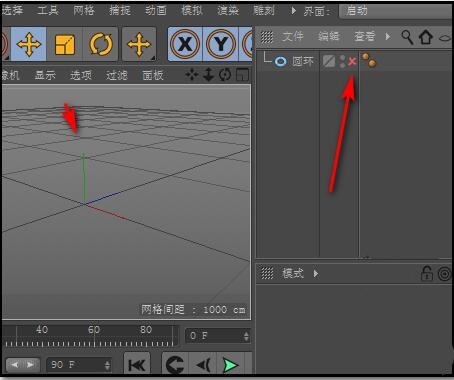The width and height of the screenshot is (454, 380).
Task: Open the 界面 layout dropdown 启动
Action: (x=396, y=11)
